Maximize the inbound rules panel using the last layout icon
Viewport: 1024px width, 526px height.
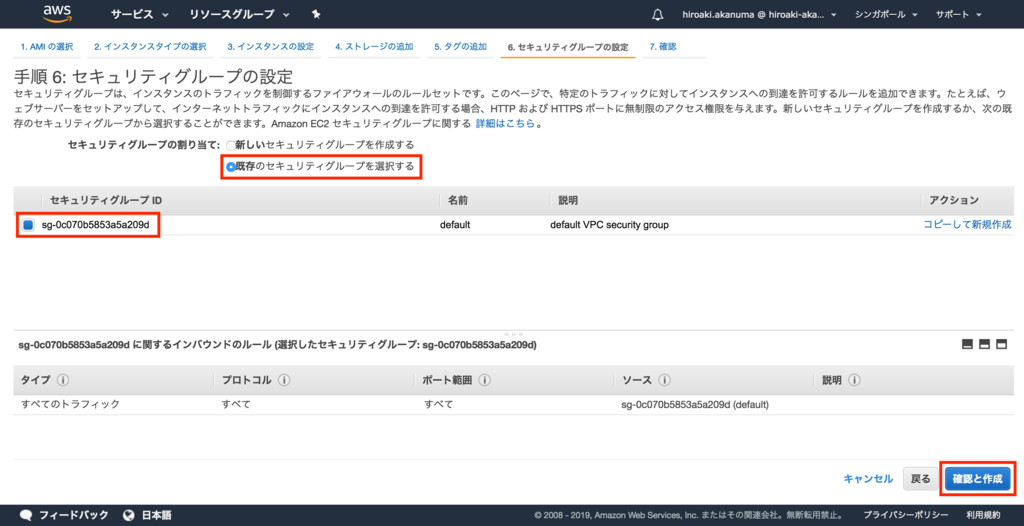1001,344
